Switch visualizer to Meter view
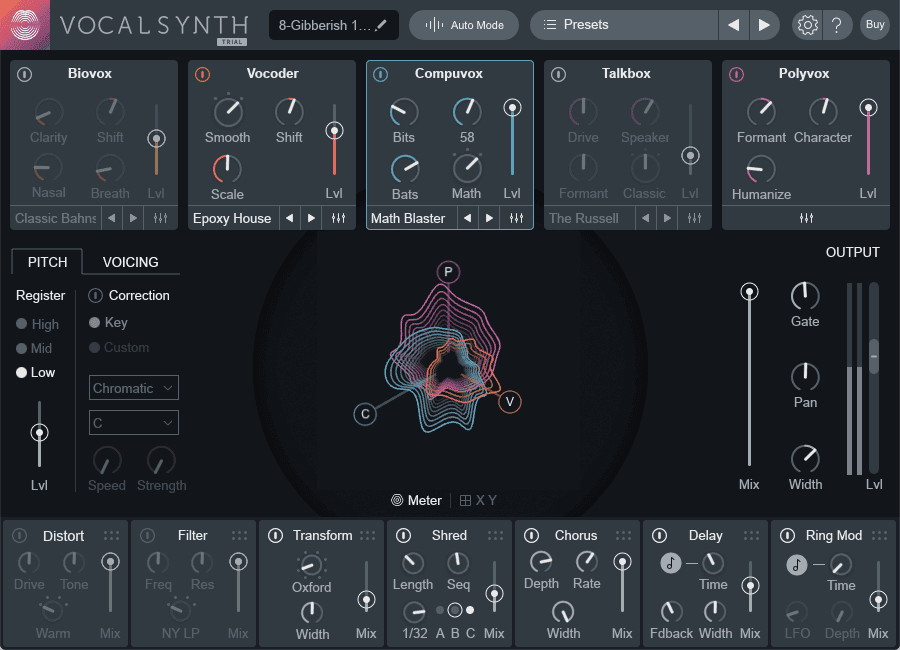The height and width of the screenshot is (650, 900). (x=417, y=500)
